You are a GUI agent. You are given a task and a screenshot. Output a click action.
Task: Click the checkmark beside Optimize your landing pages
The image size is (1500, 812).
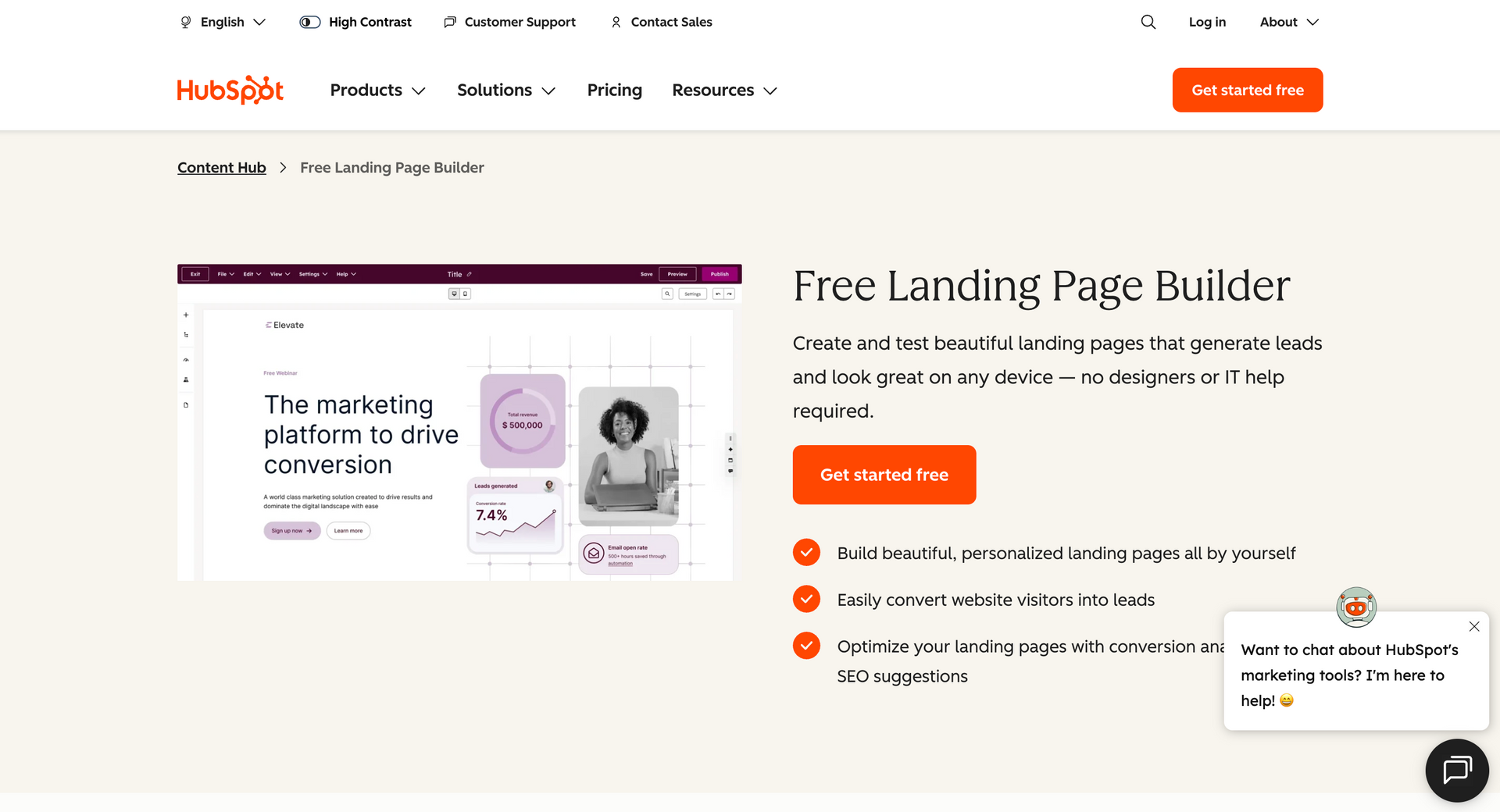[x=806, y=646]
